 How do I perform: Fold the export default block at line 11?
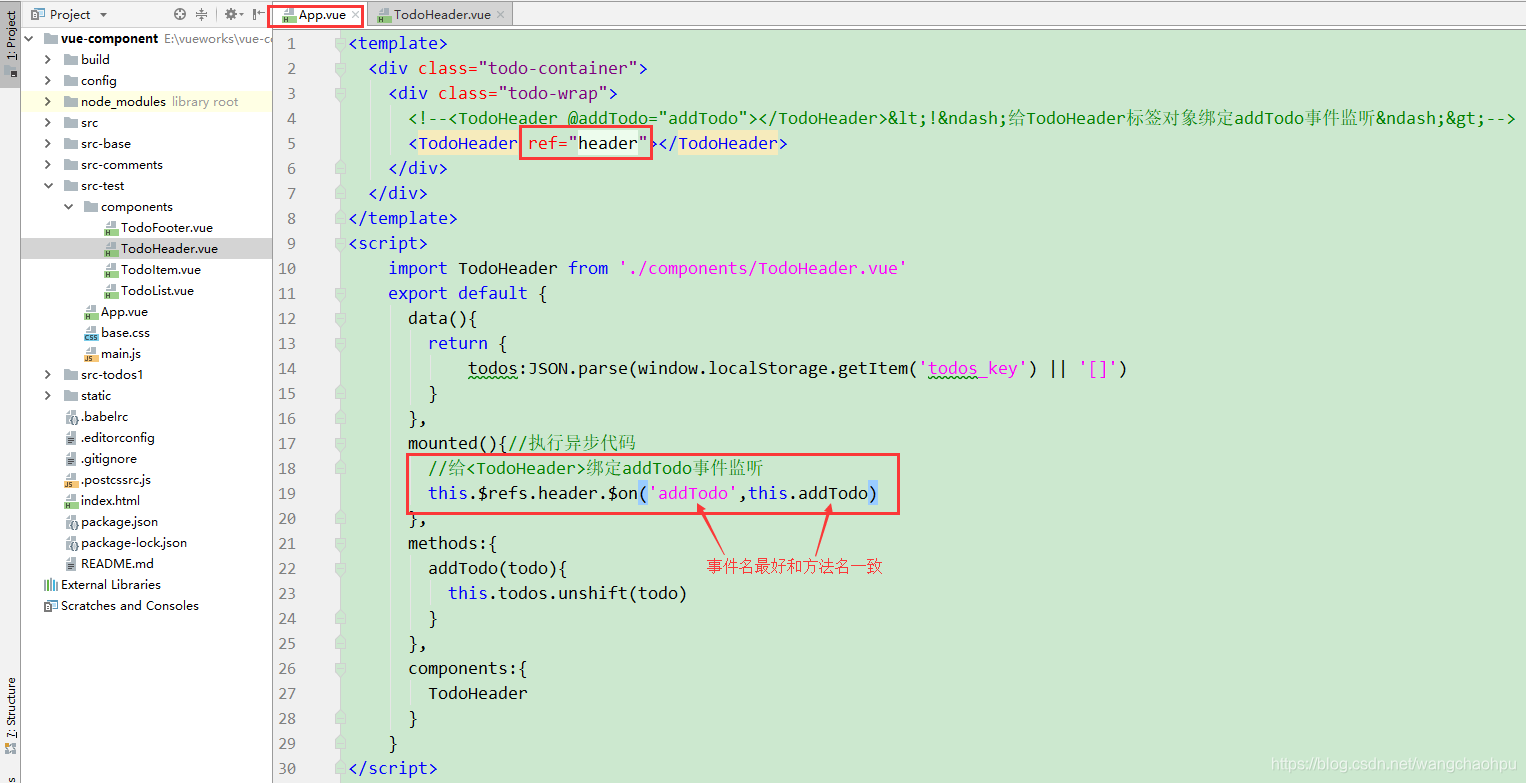pyautogui.click(x=340, y=294)
